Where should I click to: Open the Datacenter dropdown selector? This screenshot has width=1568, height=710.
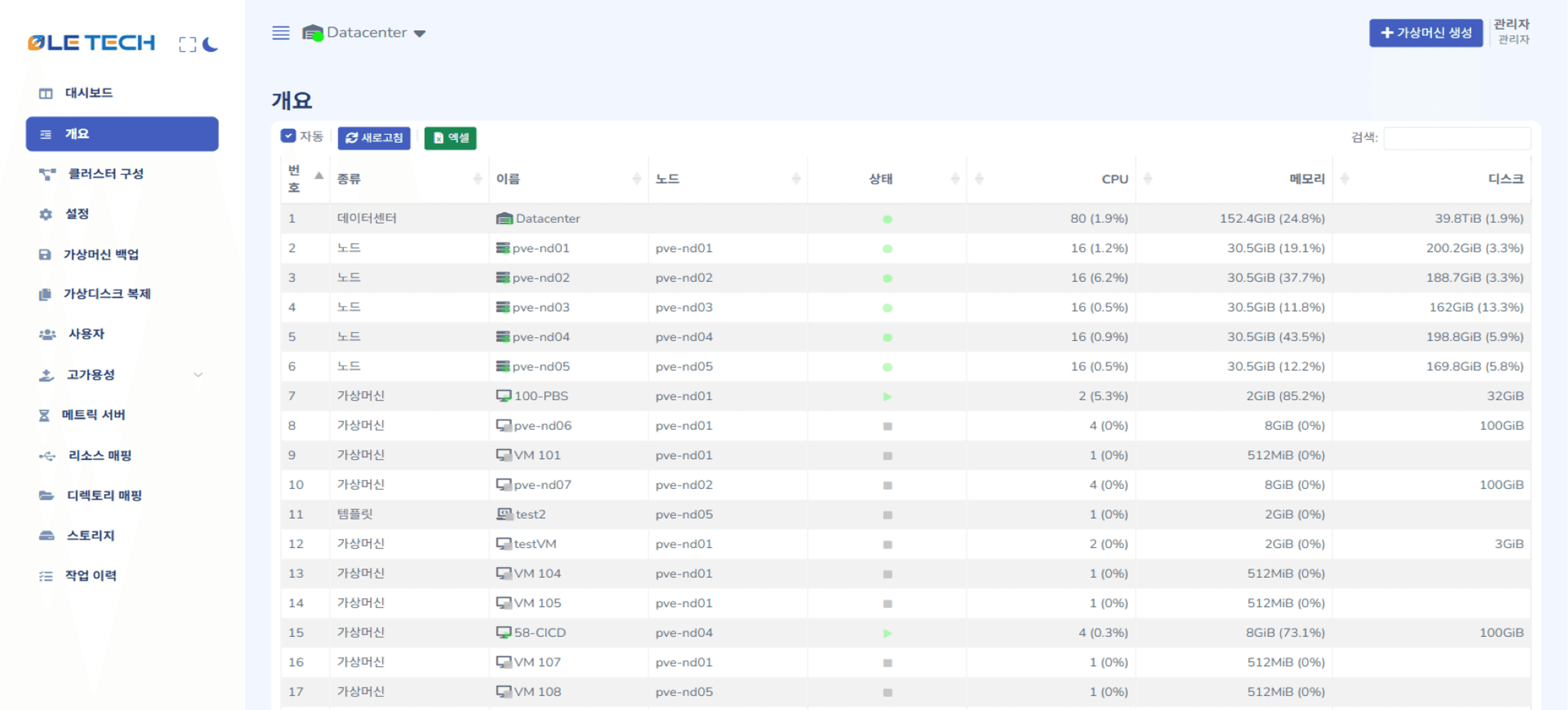click(364, 33)
